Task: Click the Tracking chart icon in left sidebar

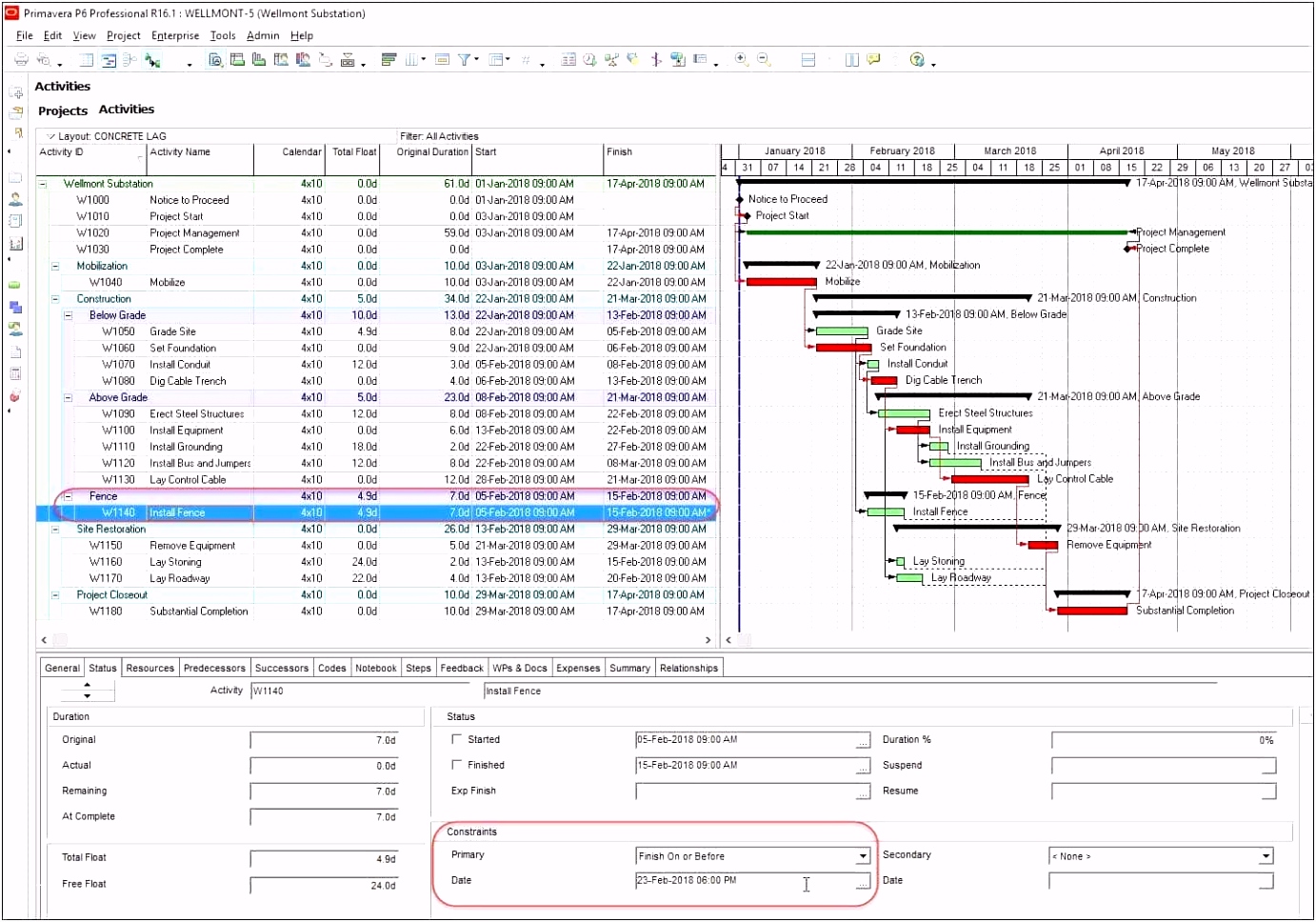Action: tap(15, 244)
